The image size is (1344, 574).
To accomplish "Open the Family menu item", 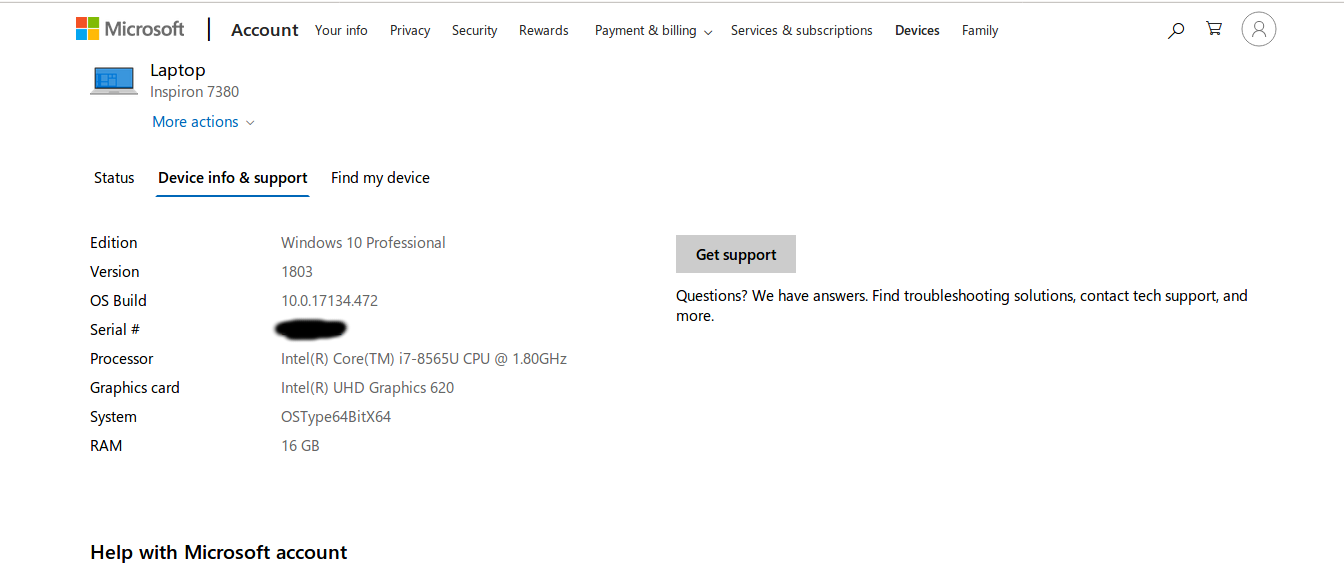I will [980, 31].
